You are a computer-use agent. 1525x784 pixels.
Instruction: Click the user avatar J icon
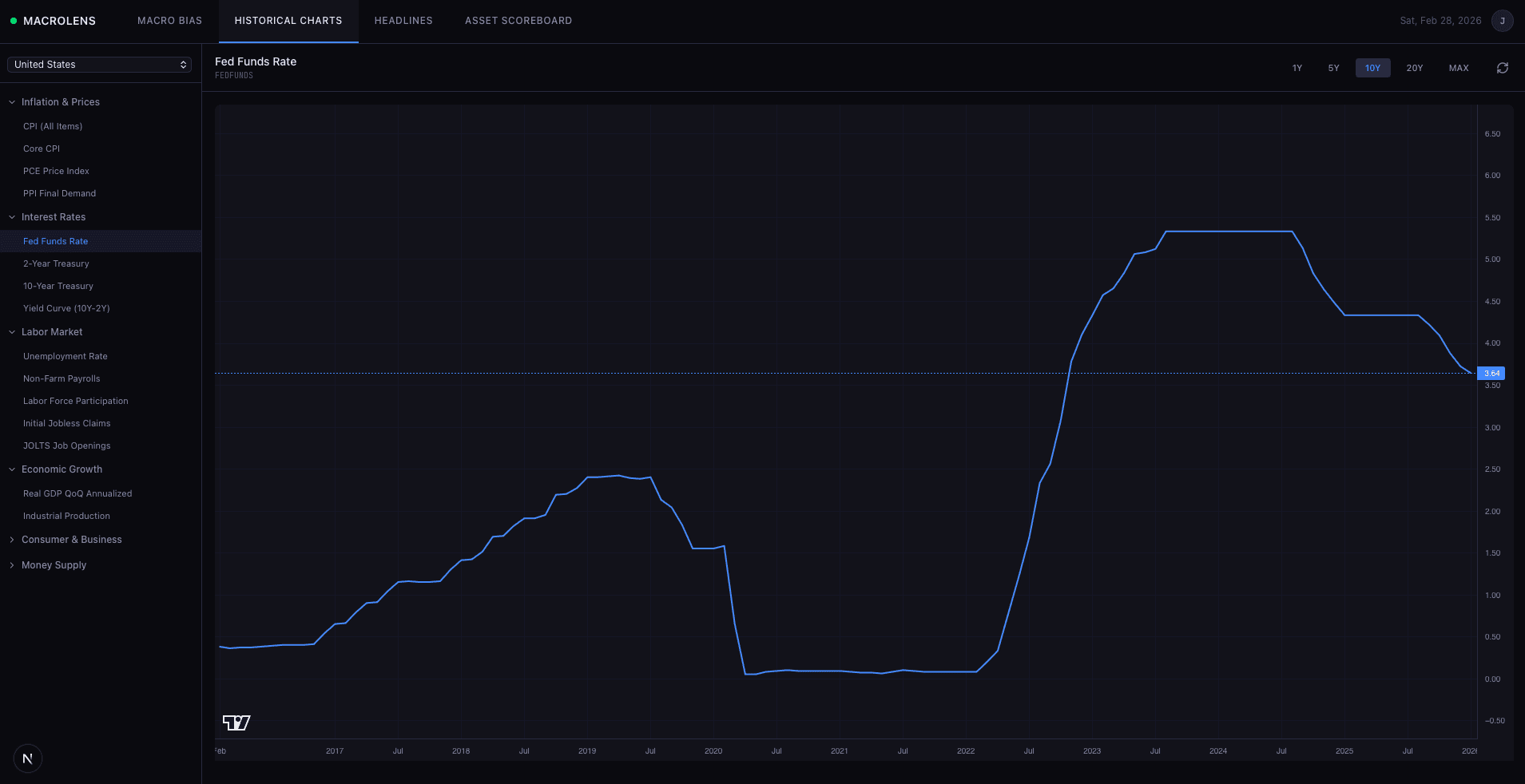click(x=1502, y=21)
